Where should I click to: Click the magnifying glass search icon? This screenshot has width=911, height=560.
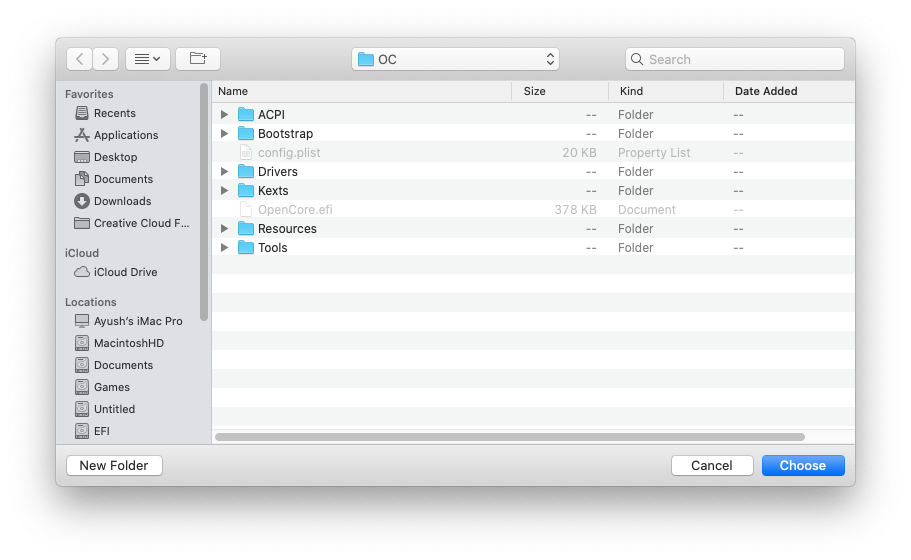pyautogui.click(x=637, y=59)
